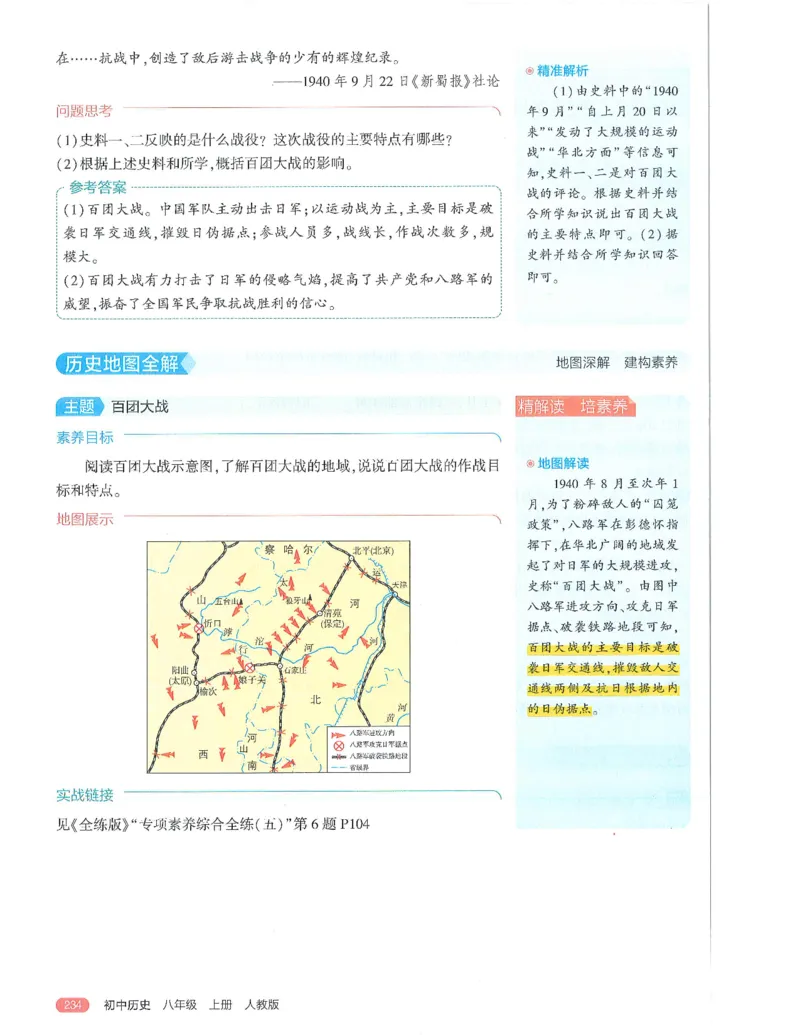Click the orange 精解读 培素养 banner
This screenshot has width=800, height=1035.
[x=574, y=406]
